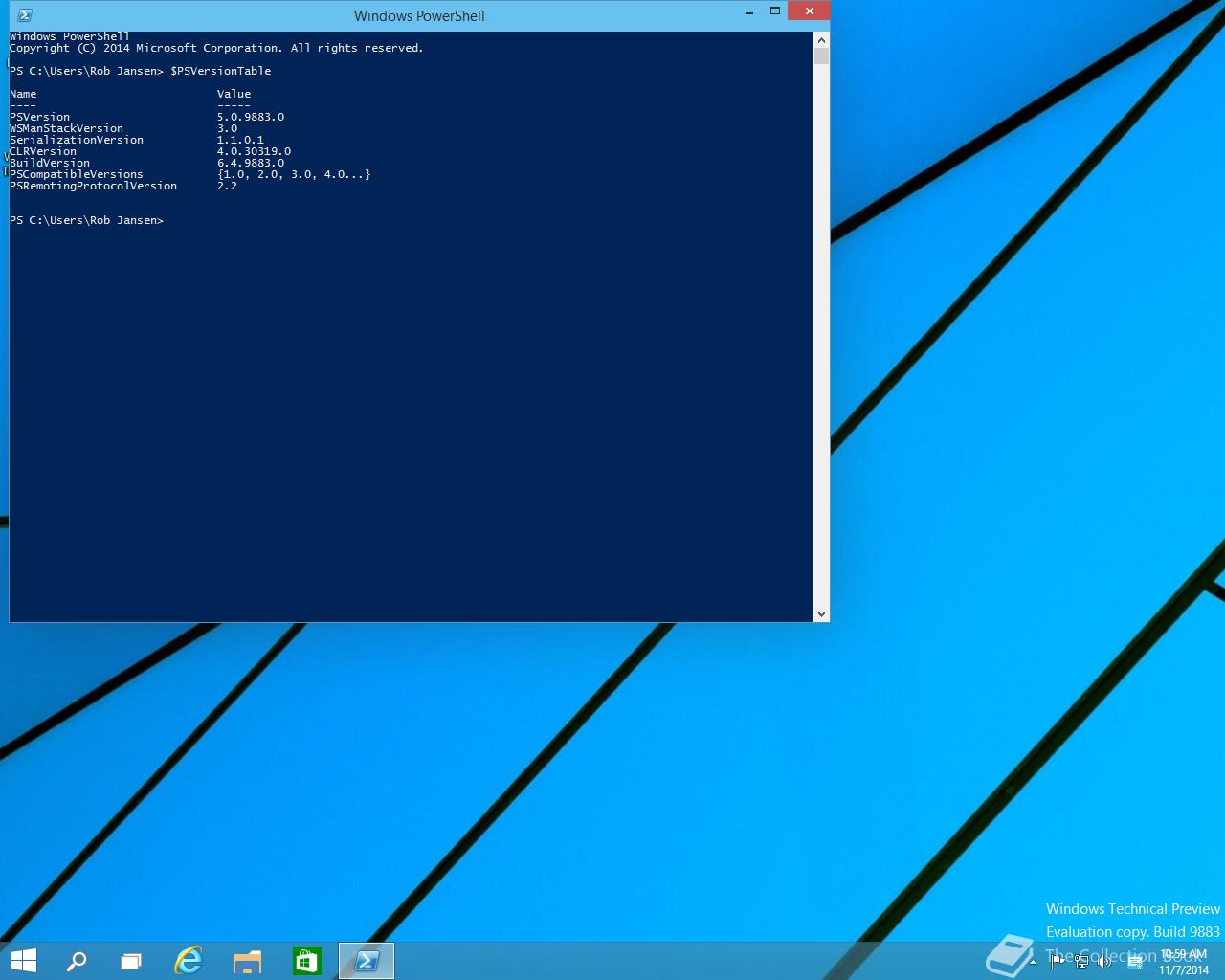Click the value 6.4.9883.0
1225x980 pixels.
pyautogui.click(x=251, y=163)
